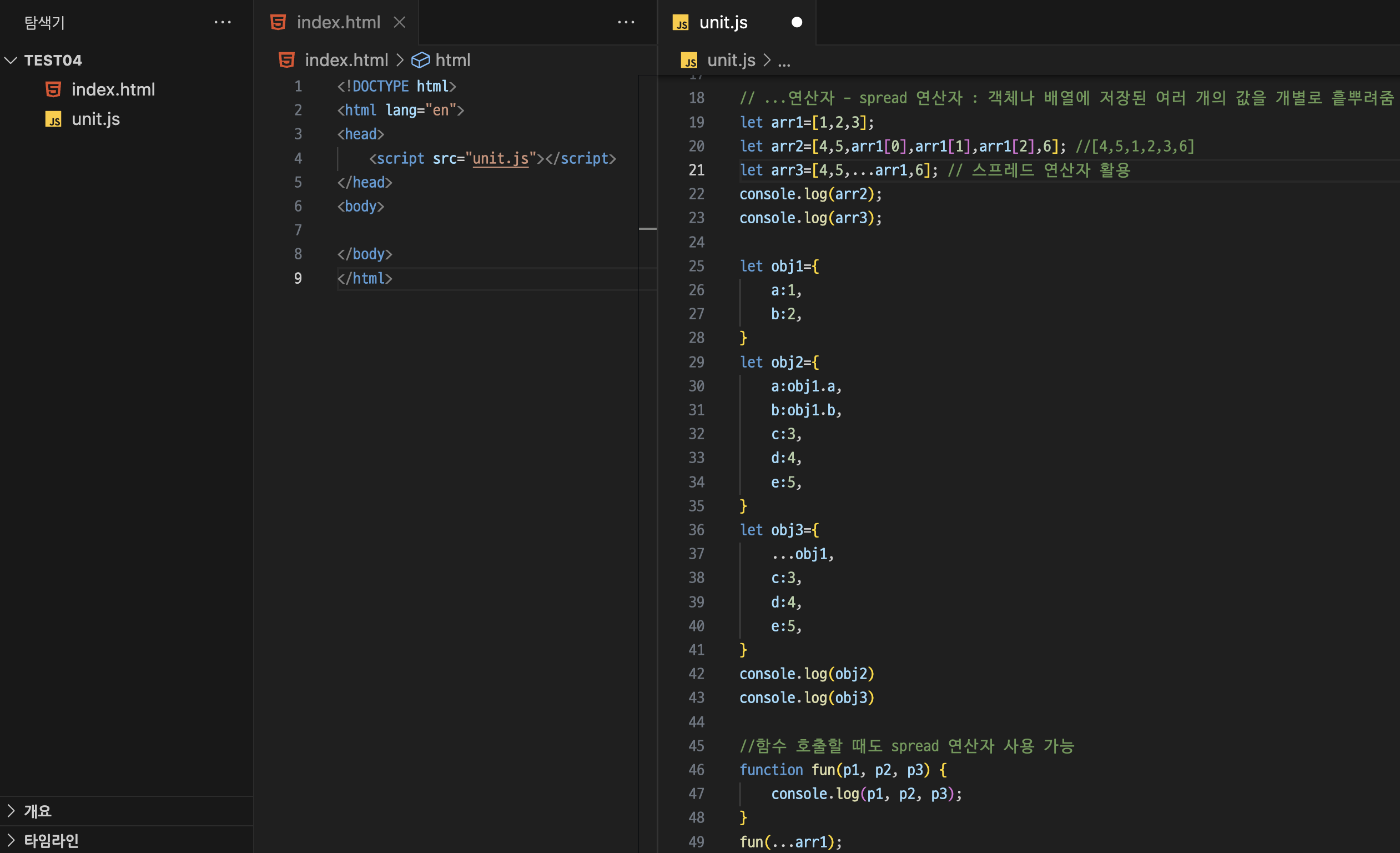Click the HTML5 icon in index.html tab
Viewport: 1400px width, 853px height.
(x=278, y=22)
